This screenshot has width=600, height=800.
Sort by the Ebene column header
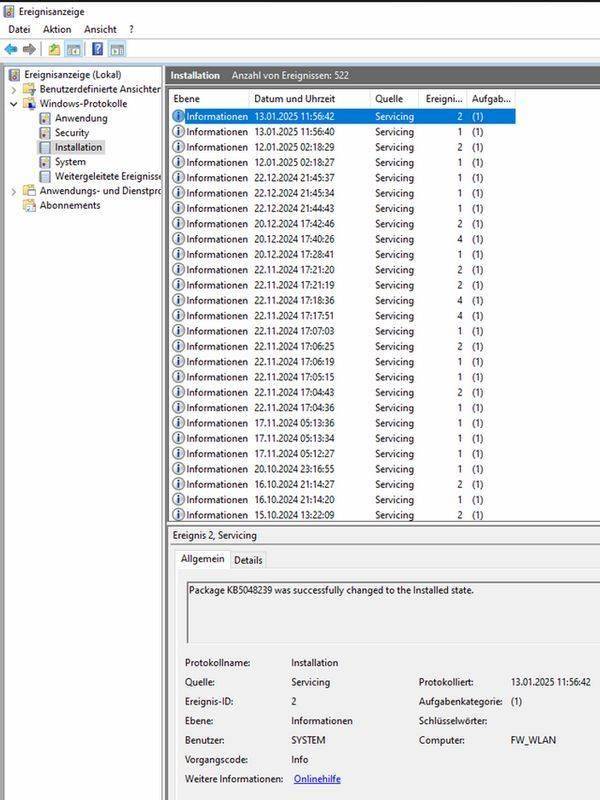click(209, 98)
